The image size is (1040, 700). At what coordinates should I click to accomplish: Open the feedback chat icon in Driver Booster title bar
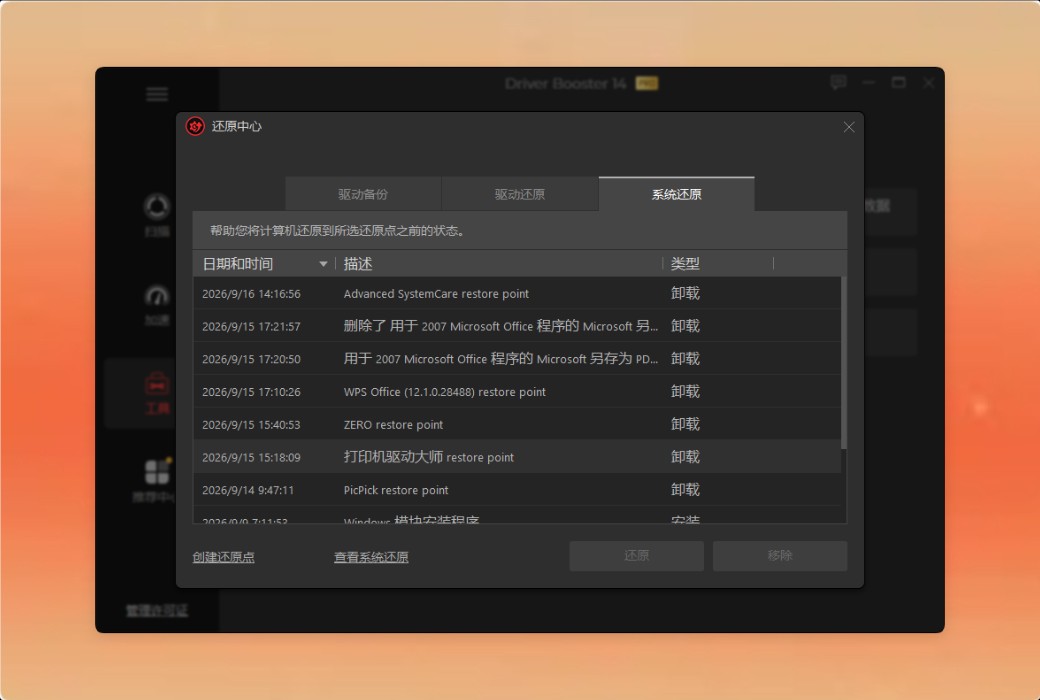point(838,82)
